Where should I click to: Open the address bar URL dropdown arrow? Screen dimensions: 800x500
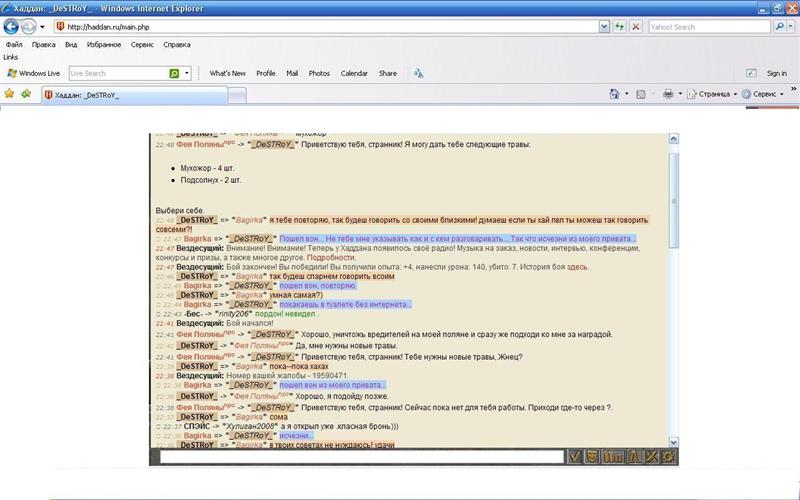[x=605, y=27]
